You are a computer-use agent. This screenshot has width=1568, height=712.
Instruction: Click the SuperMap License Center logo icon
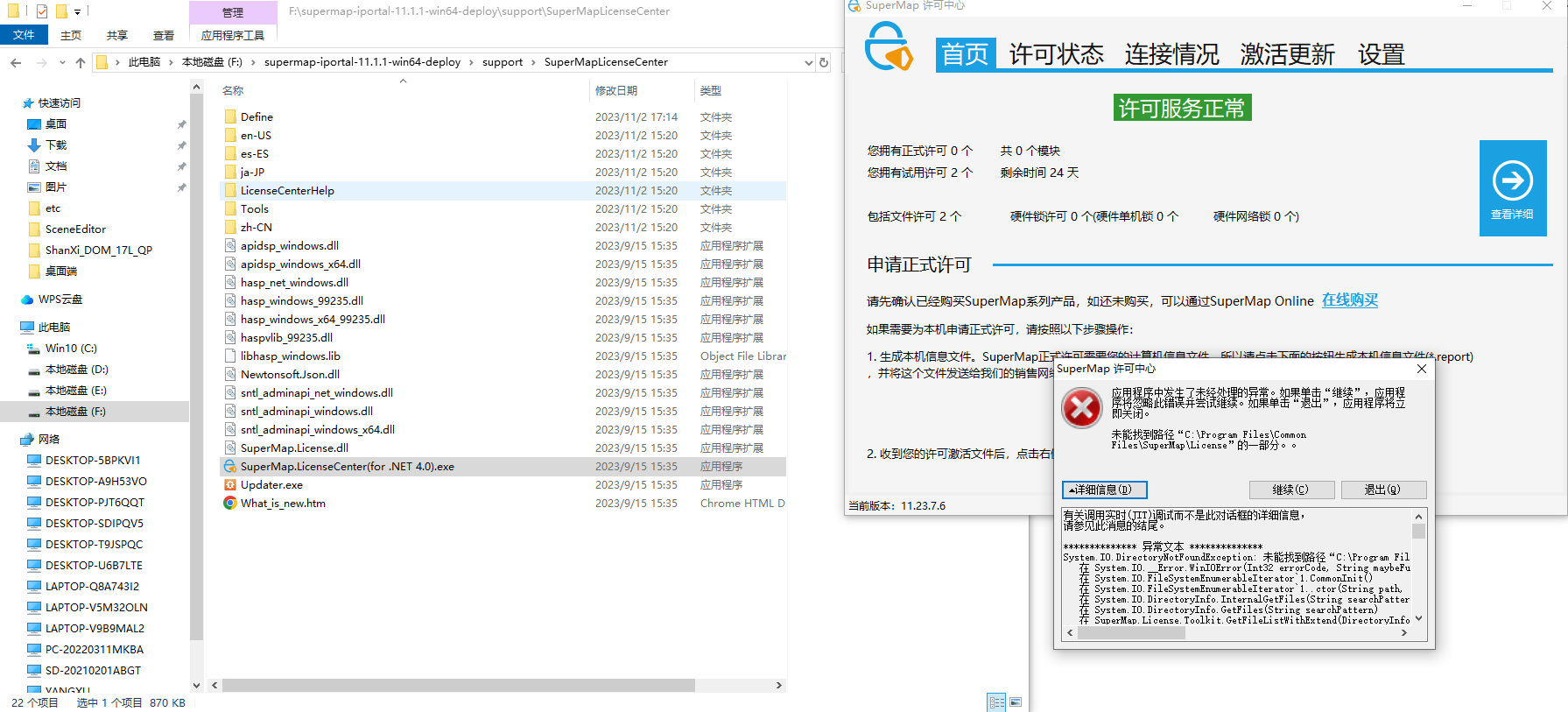[889, 47]
